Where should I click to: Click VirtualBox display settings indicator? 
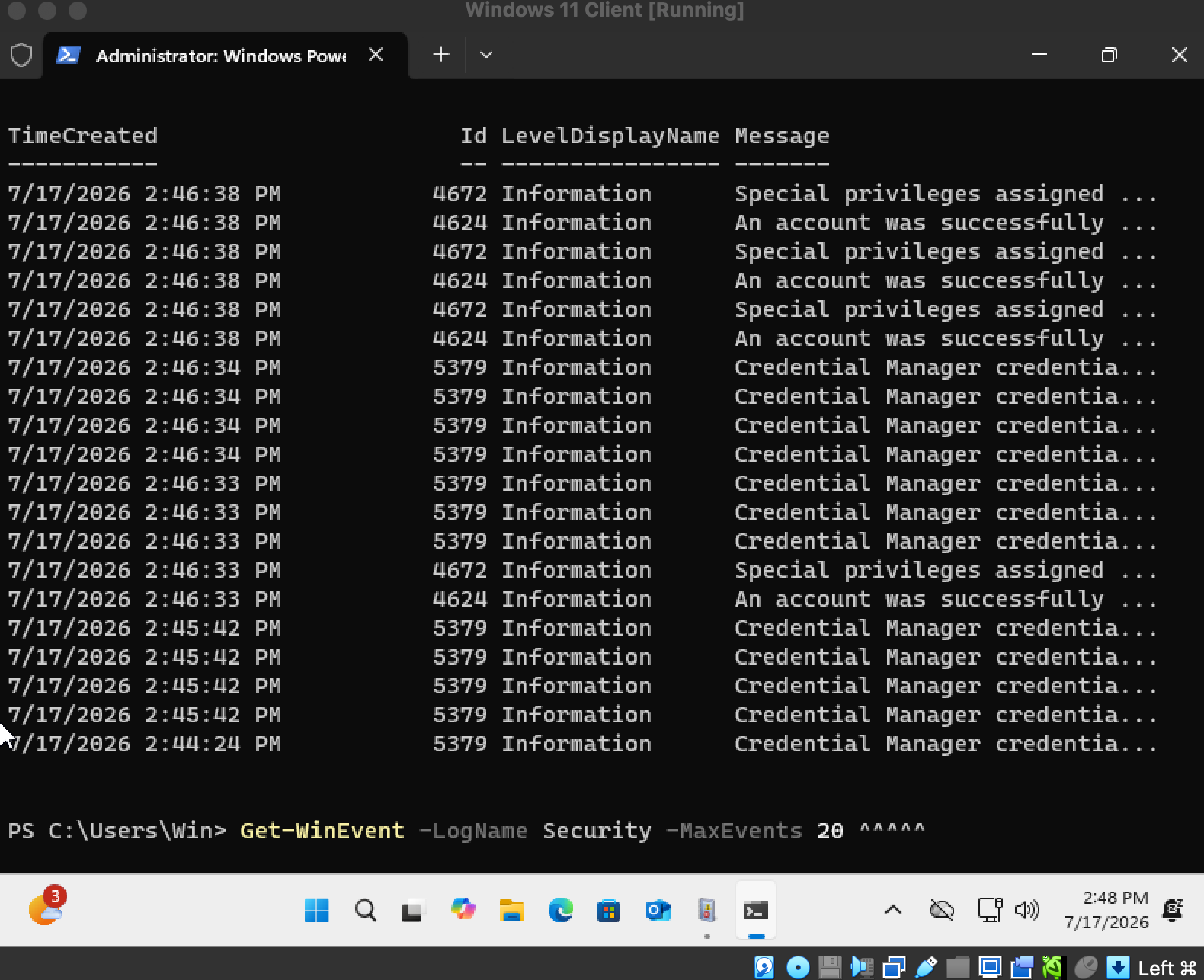point(990,967)
